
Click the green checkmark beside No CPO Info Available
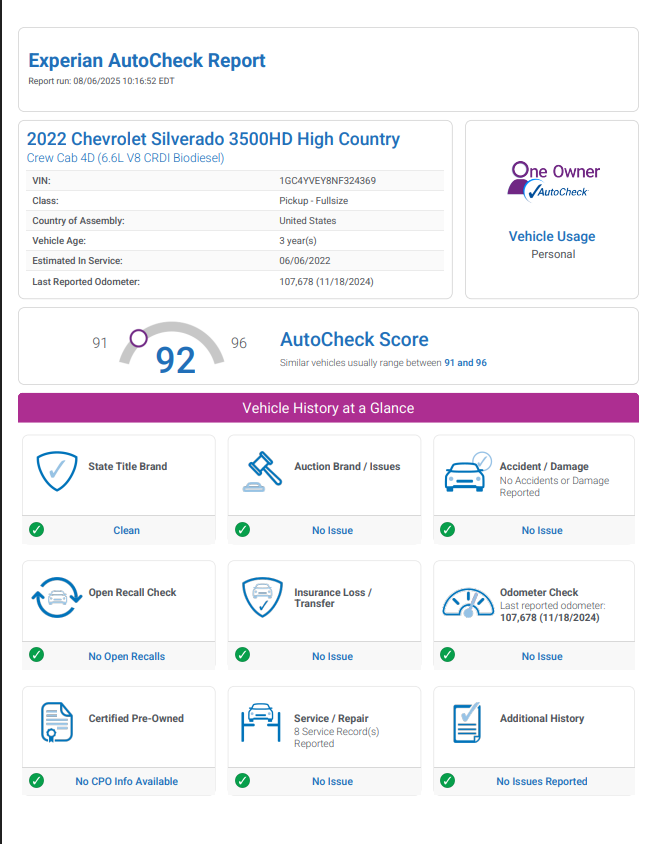click(x=36, y=781)
